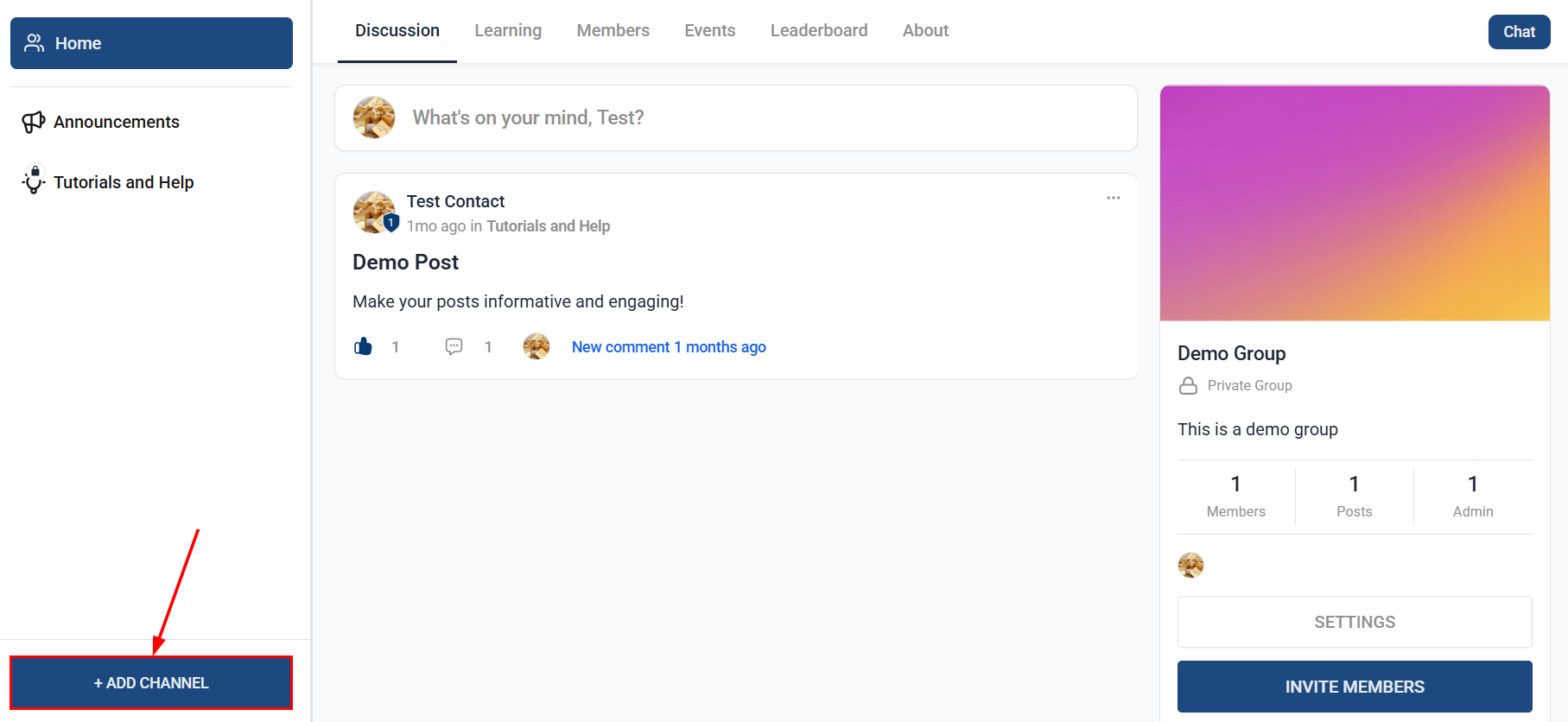1568x722 pixels.
Task: Select the Leaderboard tab
Action: 819,30
